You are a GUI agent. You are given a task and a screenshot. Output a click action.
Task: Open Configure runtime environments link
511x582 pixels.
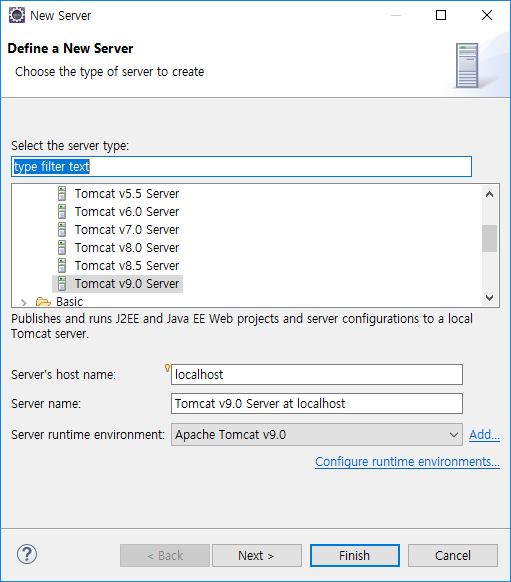pyautogui.click(x=407, y=462)
